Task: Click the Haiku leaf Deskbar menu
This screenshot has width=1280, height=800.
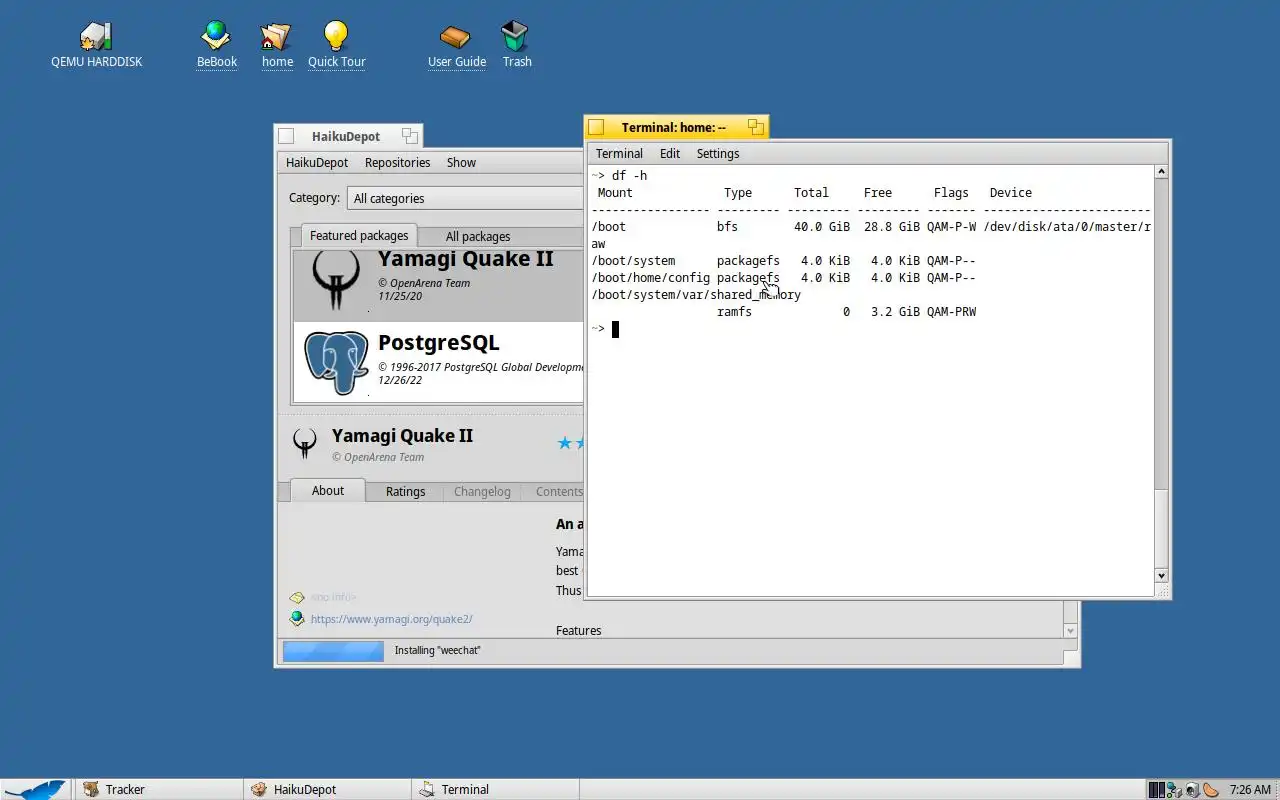Action: [35, 789]
